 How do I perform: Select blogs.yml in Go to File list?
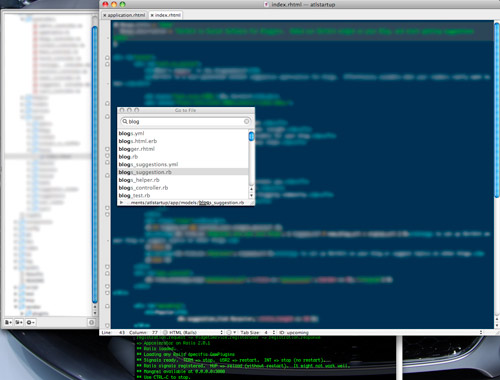click(183, 133)
